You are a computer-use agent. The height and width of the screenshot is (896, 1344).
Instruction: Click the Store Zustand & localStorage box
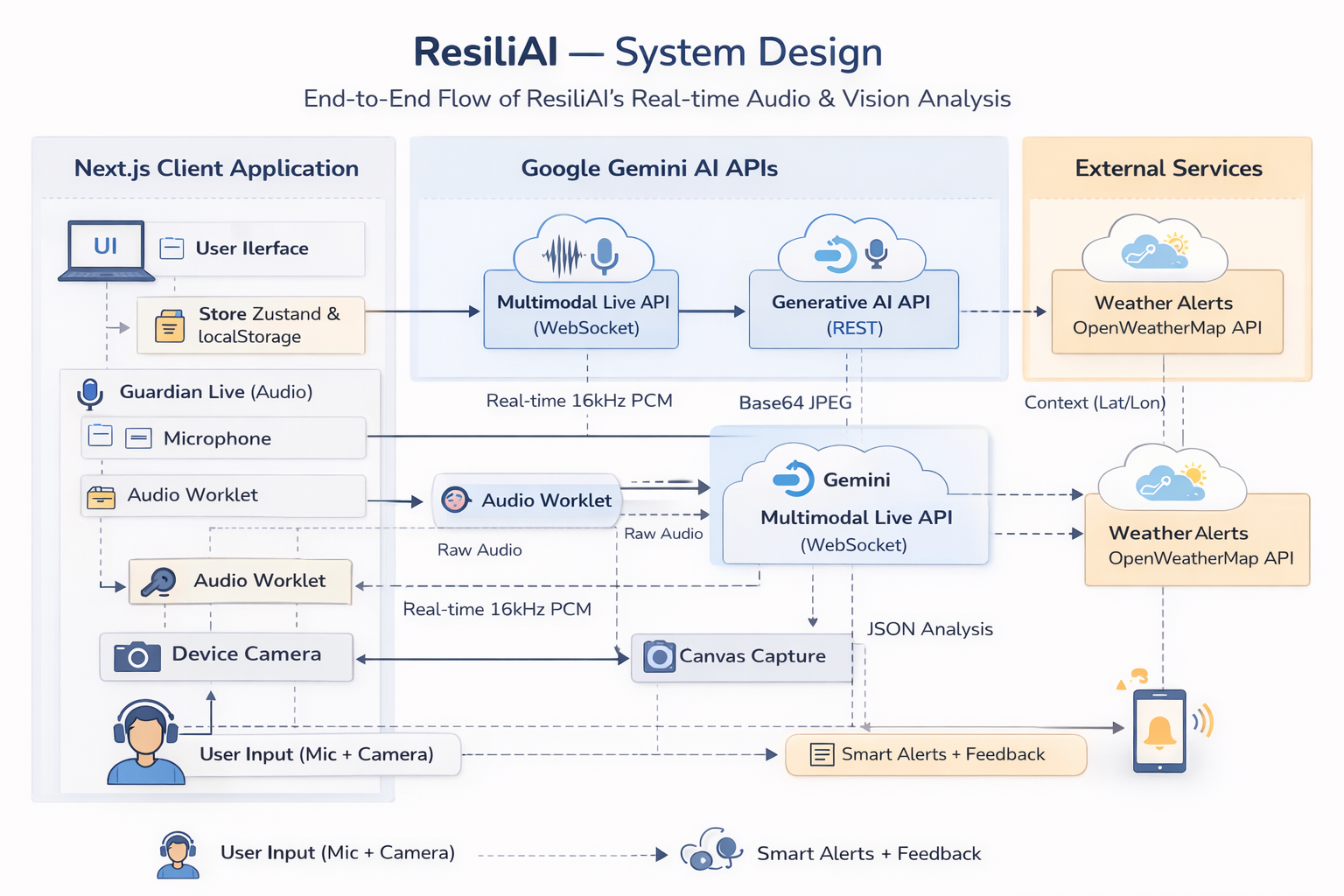click(x=251, y=325)
